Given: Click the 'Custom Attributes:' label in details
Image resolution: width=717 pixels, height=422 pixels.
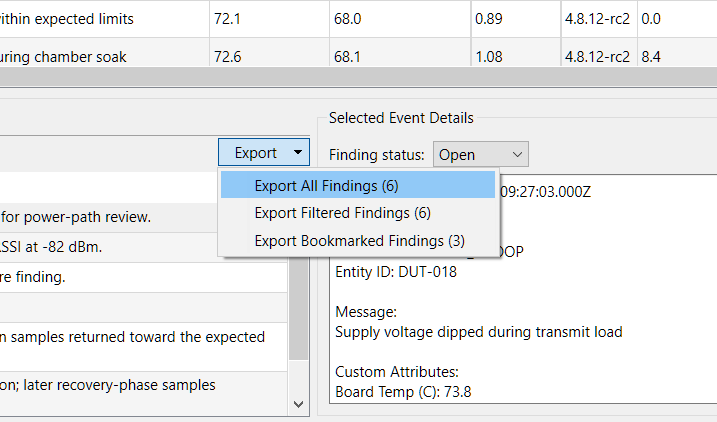Looking at the screenshot, I should coord(397,372).
